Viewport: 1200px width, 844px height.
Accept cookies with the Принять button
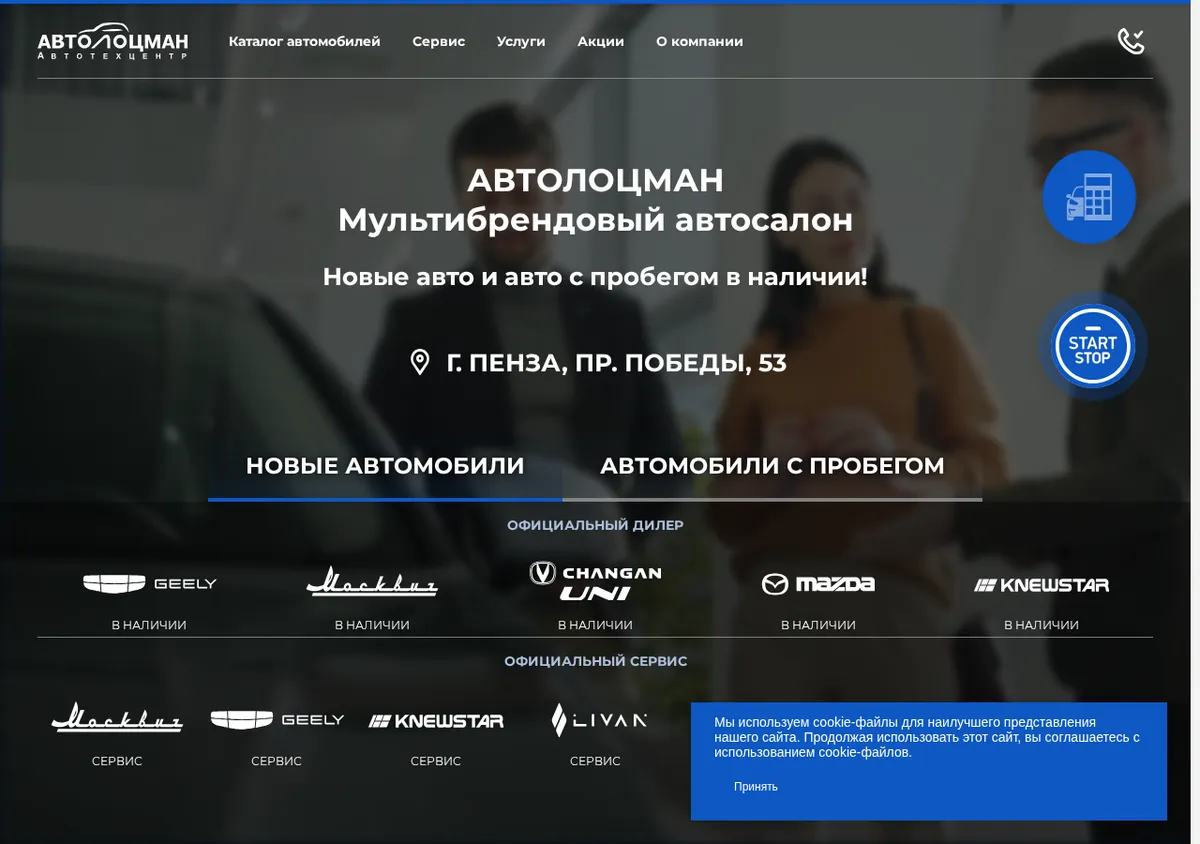(755, 787)
